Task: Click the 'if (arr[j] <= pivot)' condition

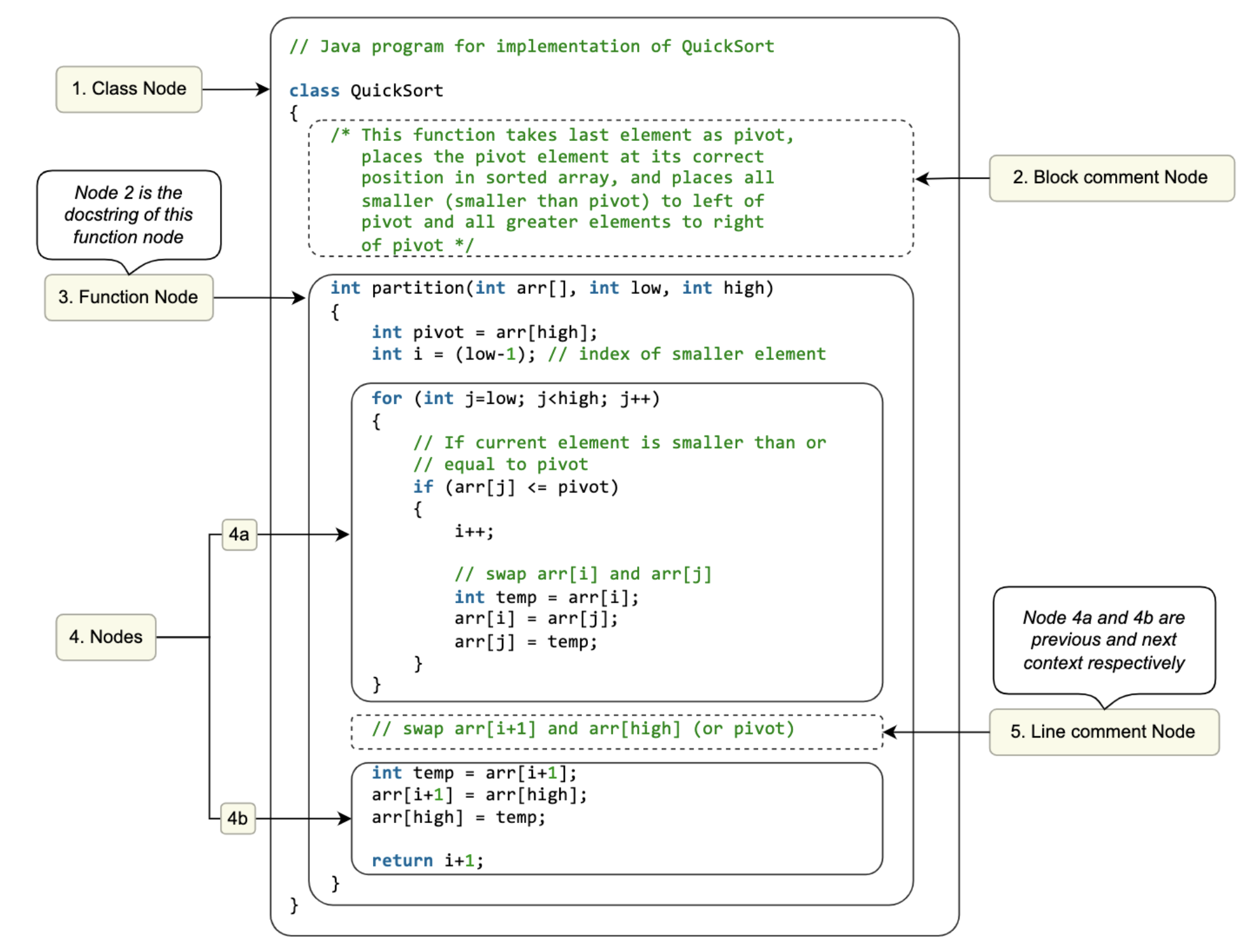Action: click(515, 487)
